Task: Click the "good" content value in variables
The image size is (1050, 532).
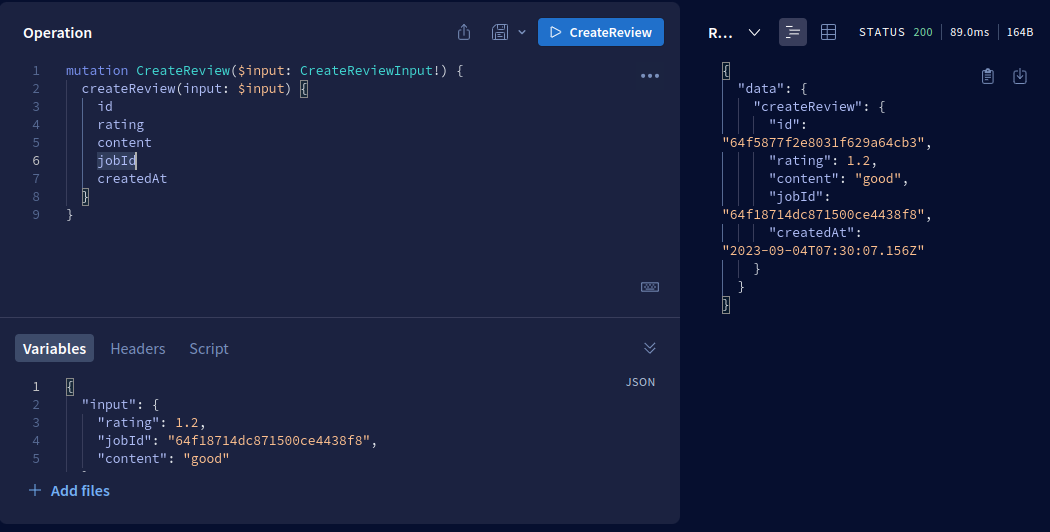Action: click(x=206, y=458)
